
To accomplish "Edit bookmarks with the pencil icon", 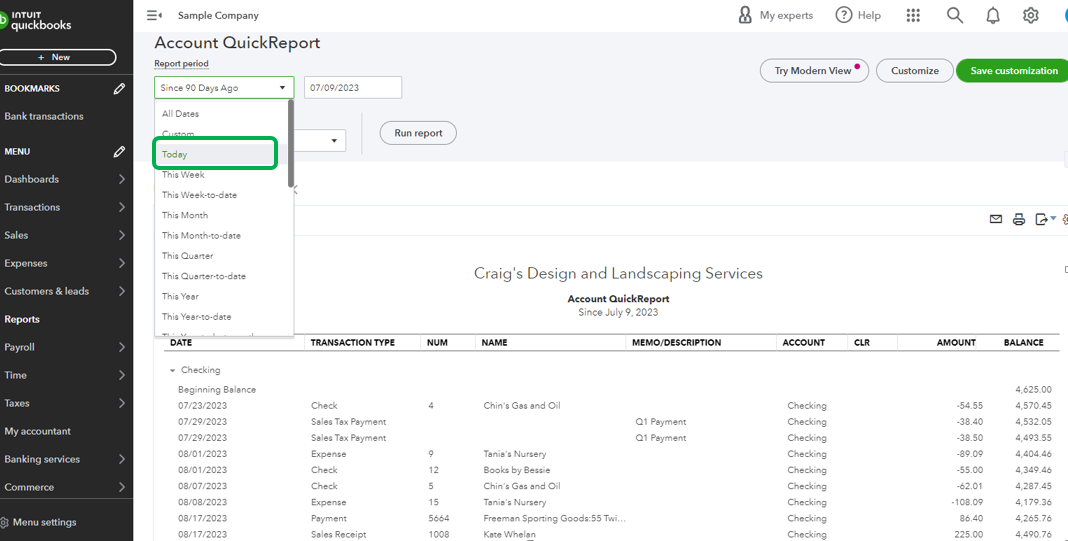I will pos(119,89).
